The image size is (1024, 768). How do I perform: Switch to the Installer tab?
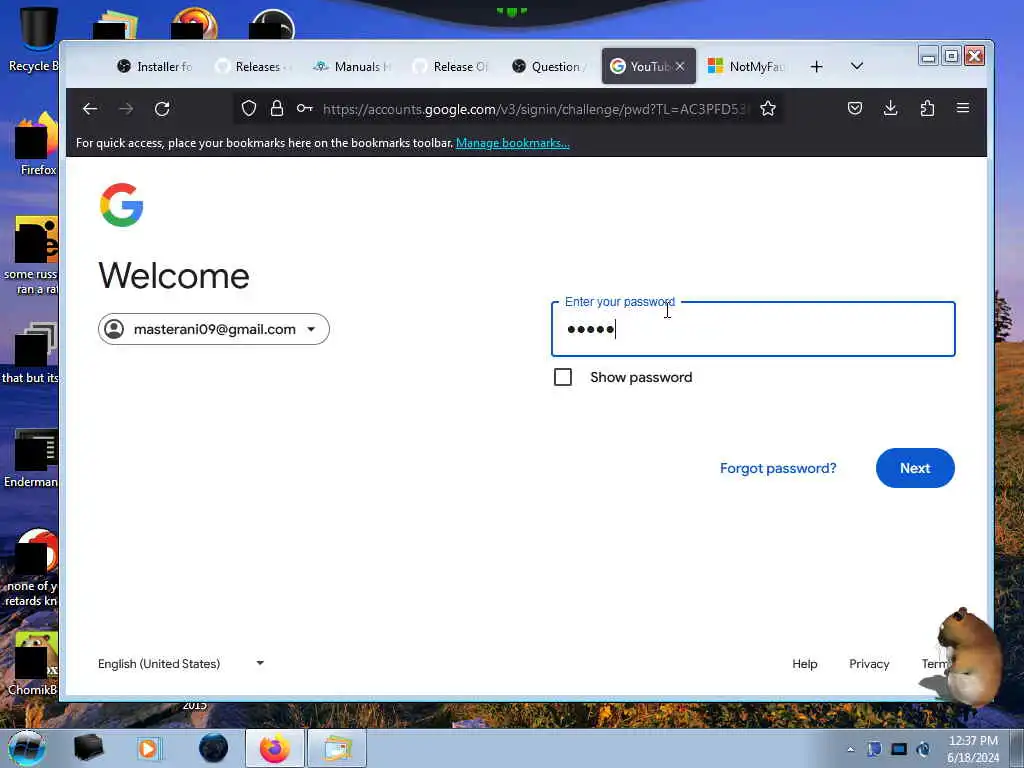[155, 67]
